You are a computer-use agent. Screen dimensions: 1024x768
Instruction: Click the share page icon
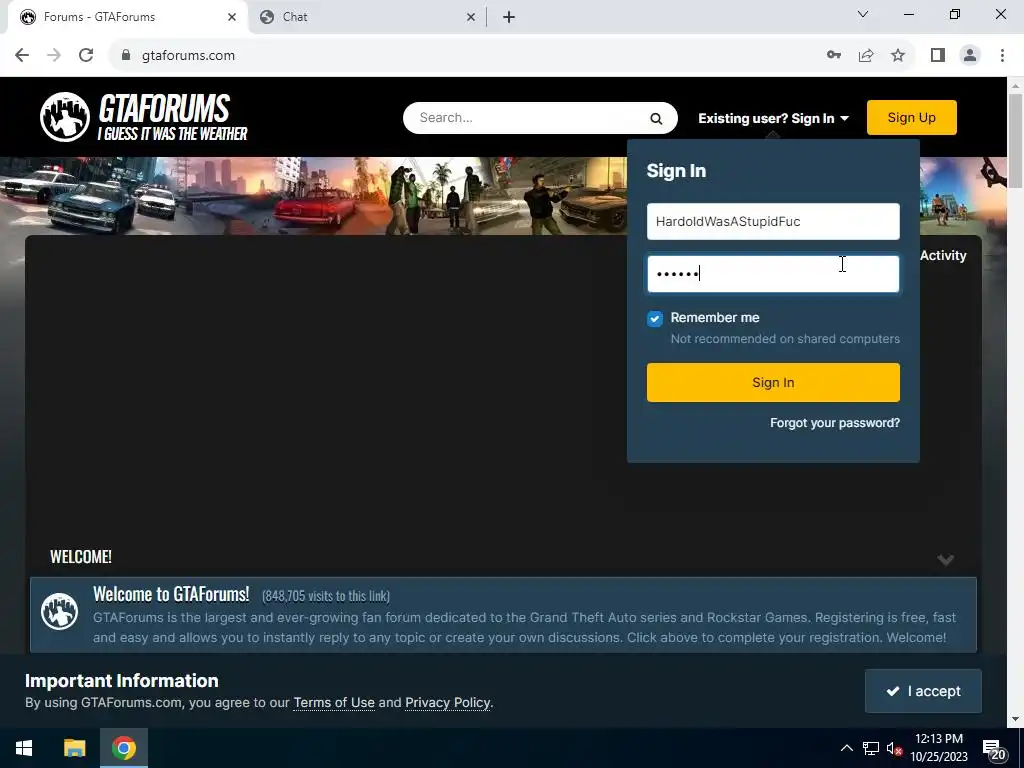[x=866, y=55]
